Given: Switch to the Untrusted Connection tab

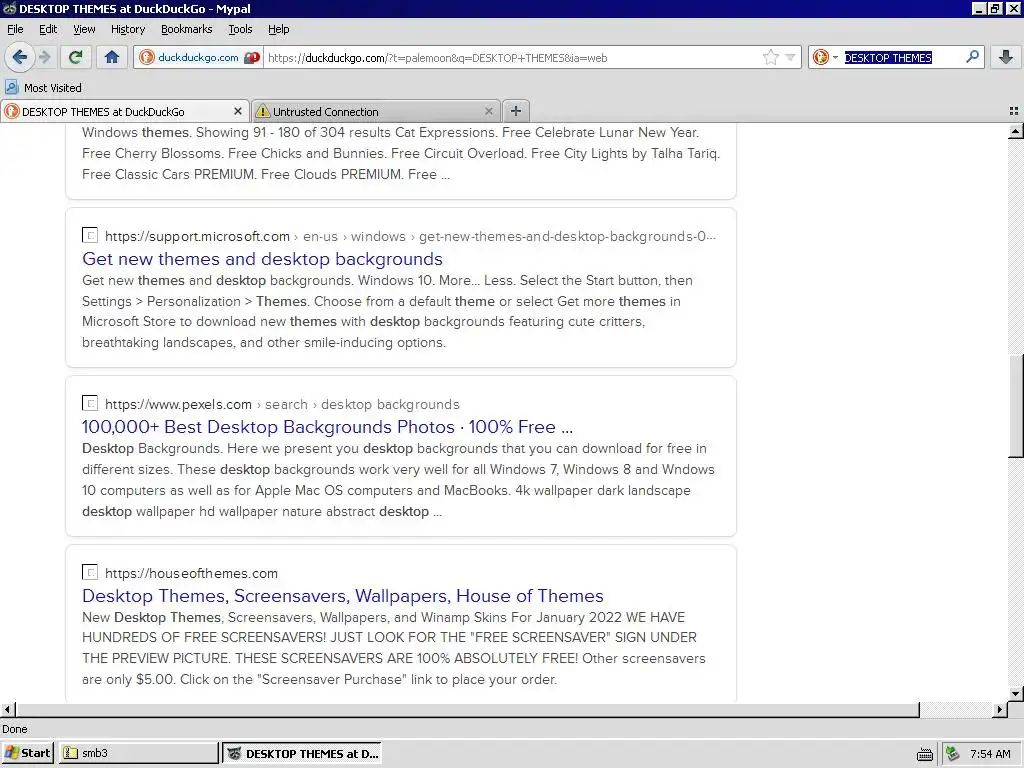Looking at the screenshot, I should tap(375, 112).
